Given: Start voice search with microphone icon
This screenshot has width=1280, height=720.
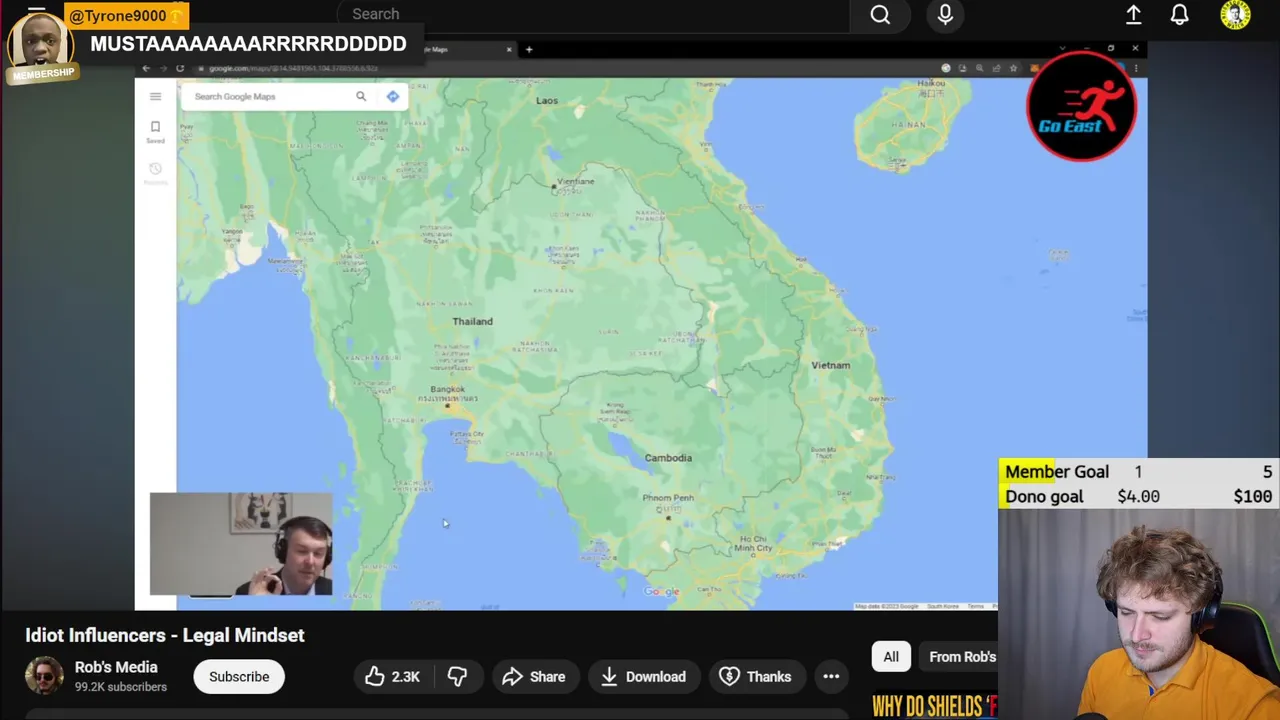Looking at the screenshot, I should pyautogui.click(x=945, y=15).
